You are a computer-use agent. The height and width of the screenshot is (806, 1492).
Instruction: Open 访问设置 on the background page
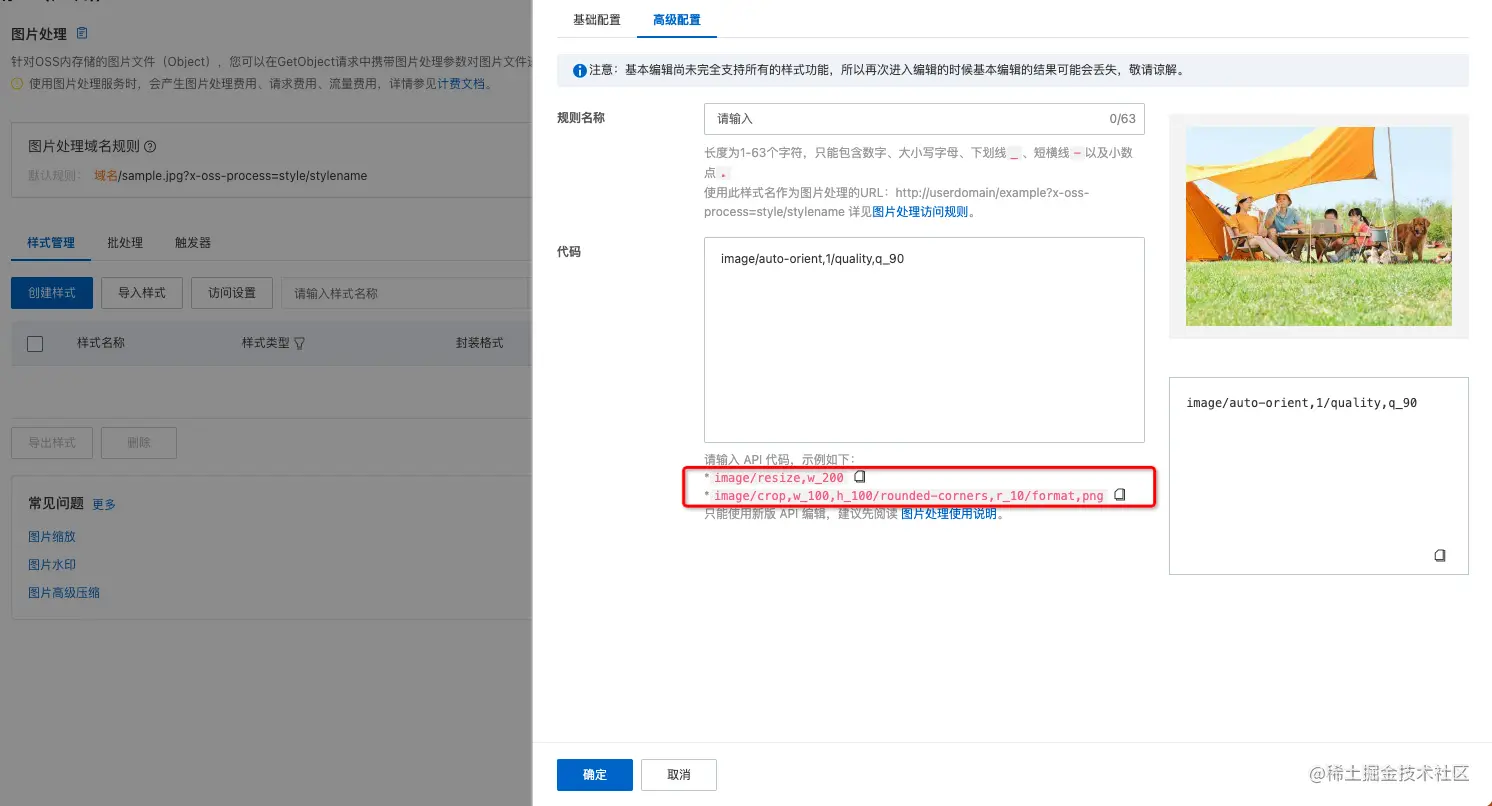point(232,293)
